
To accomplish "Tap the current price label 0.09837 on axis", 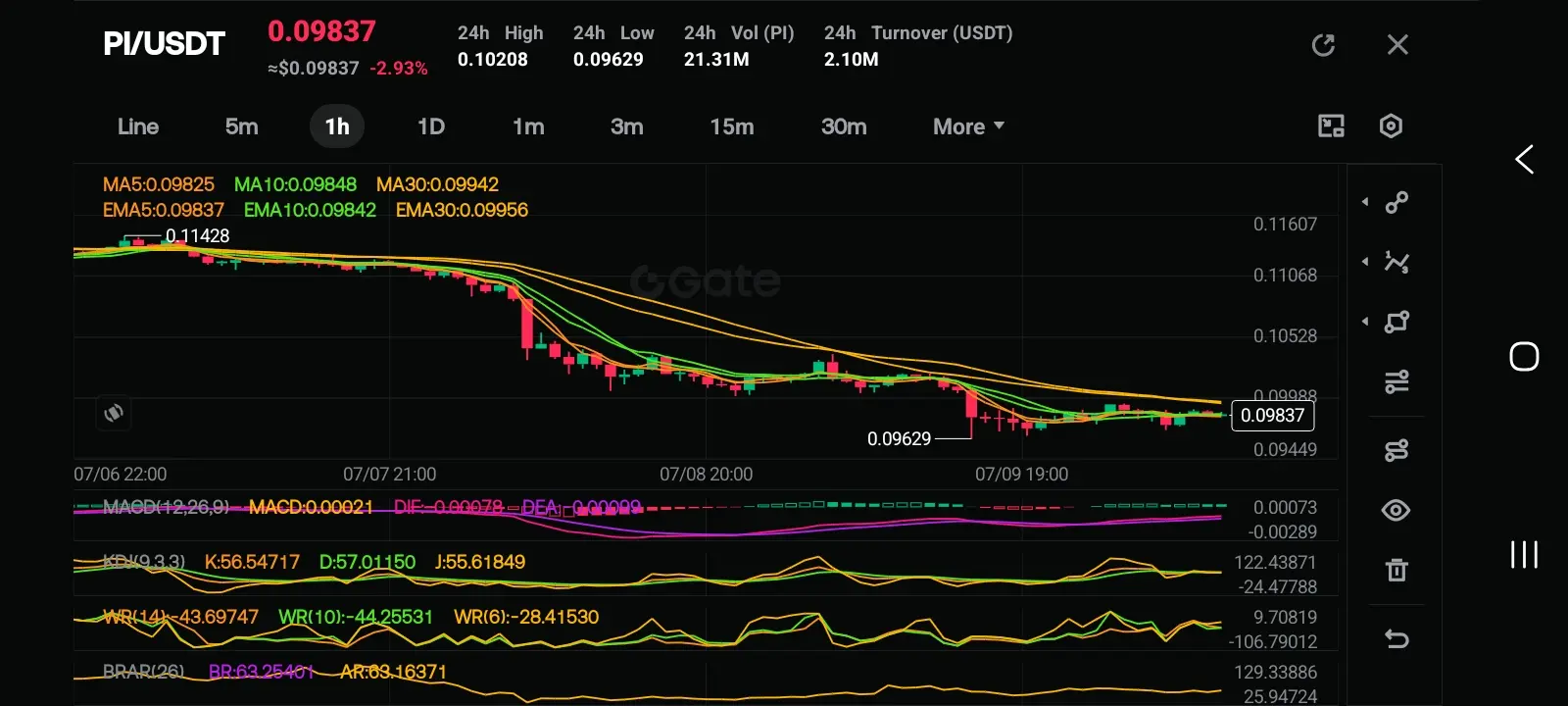I will (1272, 415).
